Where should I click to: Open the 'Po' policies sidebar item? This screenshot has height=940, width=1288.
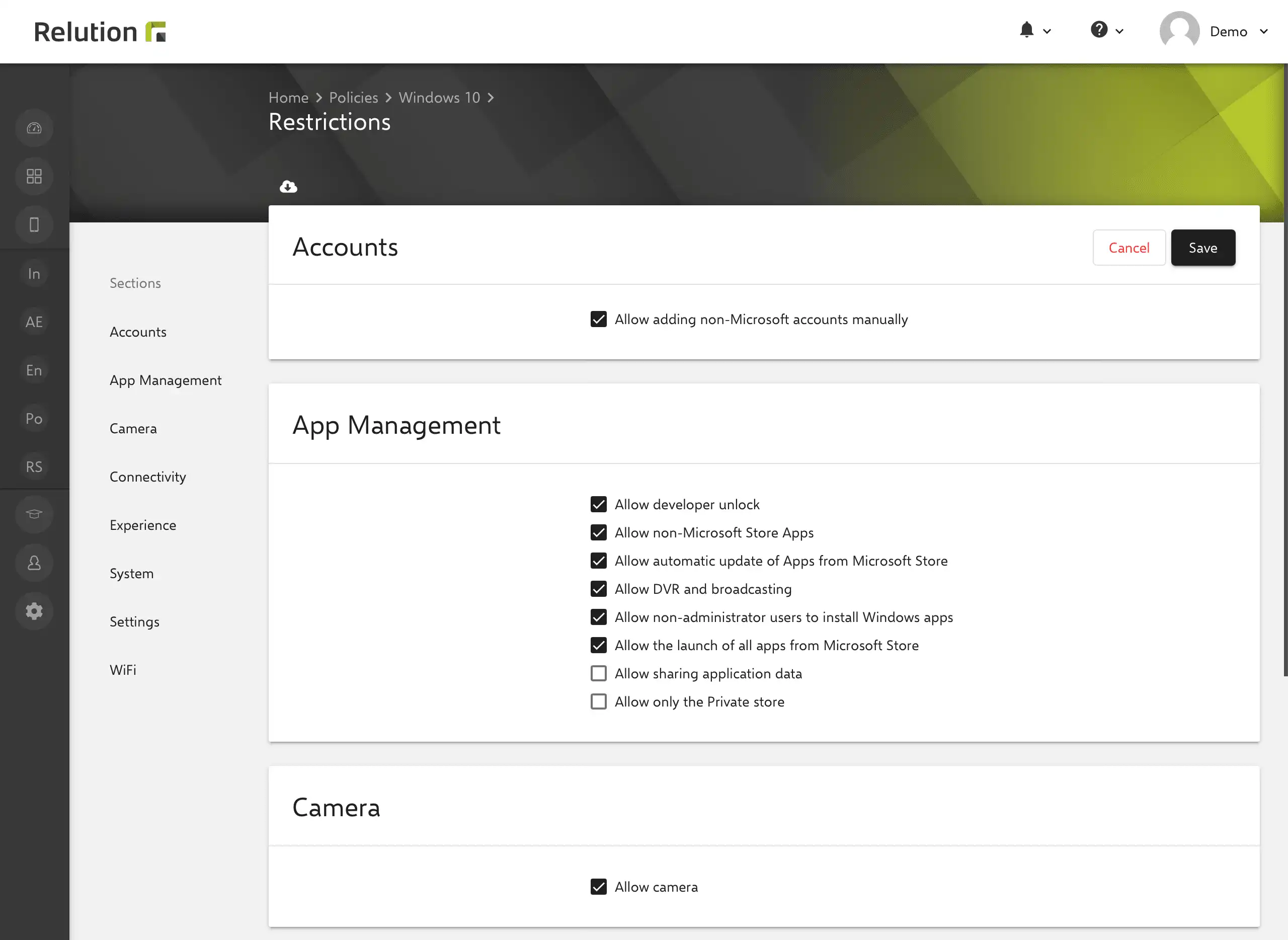point(34,419)
